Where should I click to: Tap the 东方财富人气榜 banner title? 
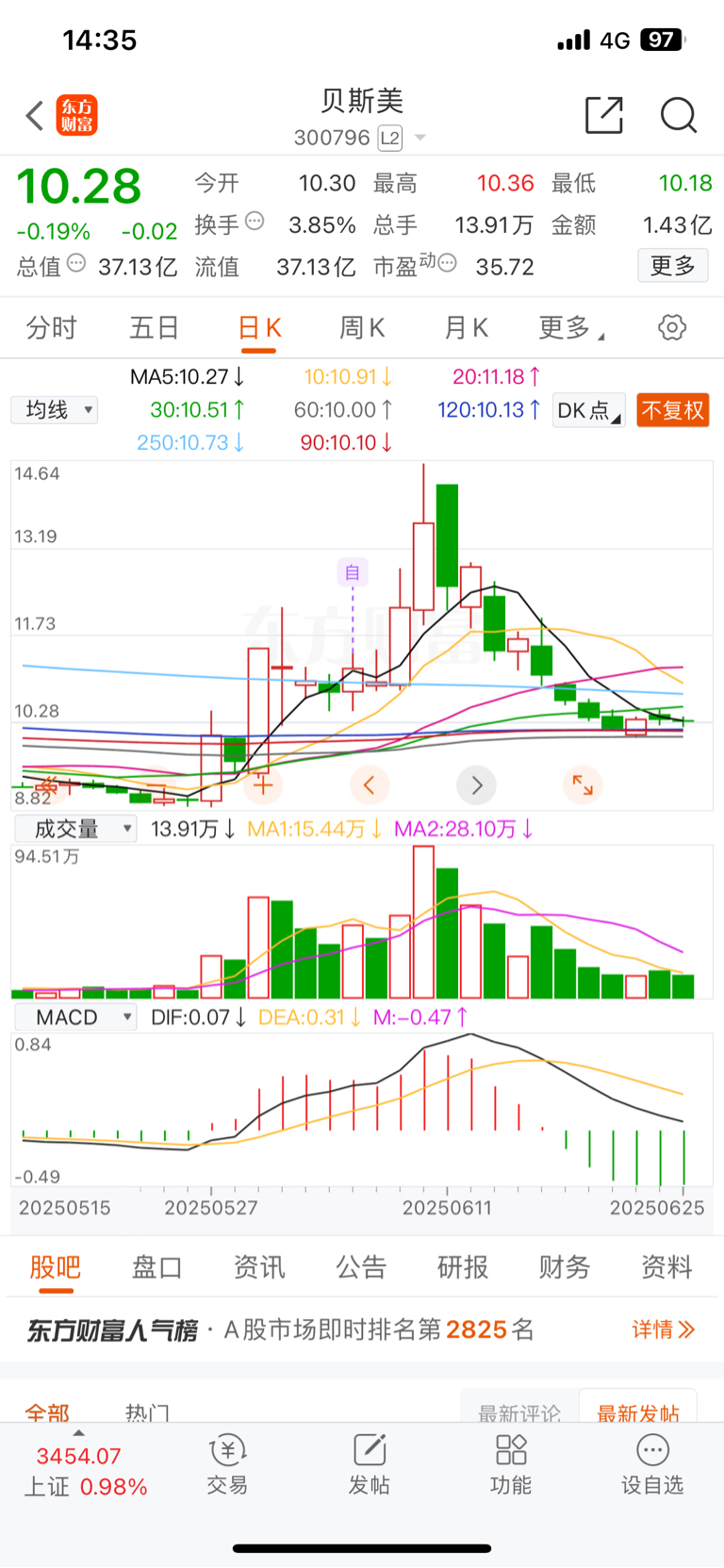(x=112, y=1330)
